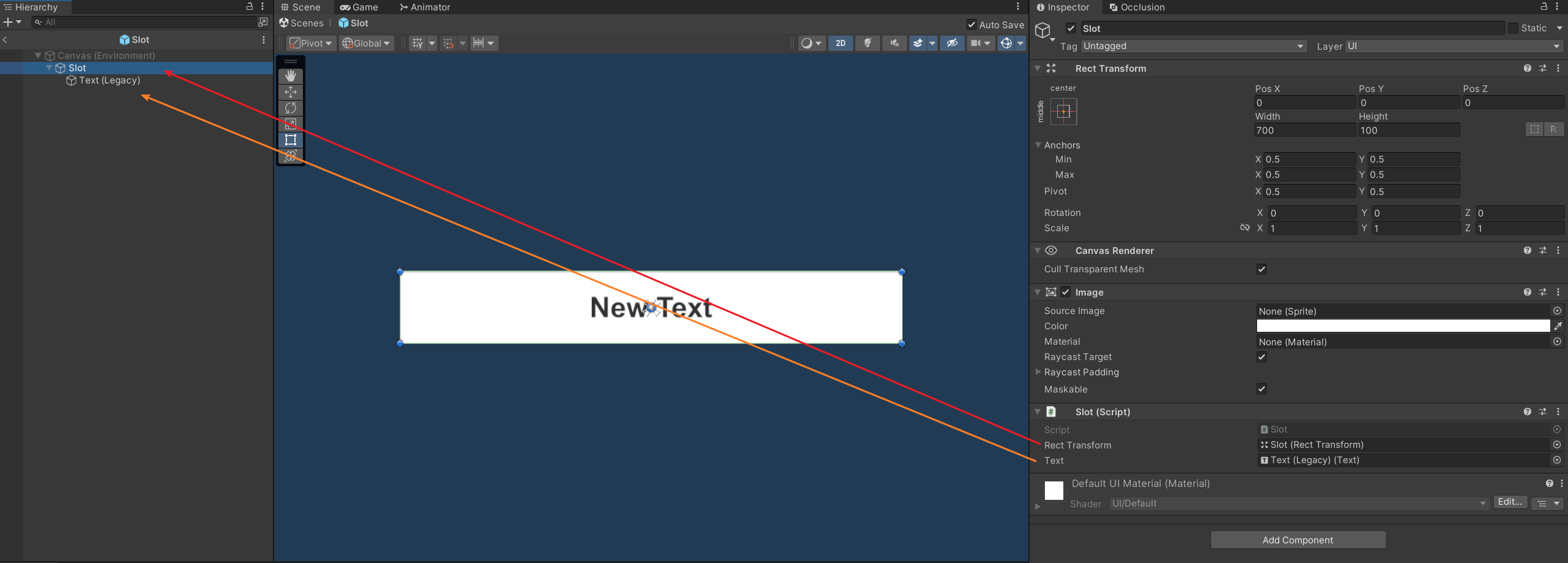
Task: Toggle grid snapping icon in Scene toolbar
Action: pyautogui.click(x=448, y=43)
